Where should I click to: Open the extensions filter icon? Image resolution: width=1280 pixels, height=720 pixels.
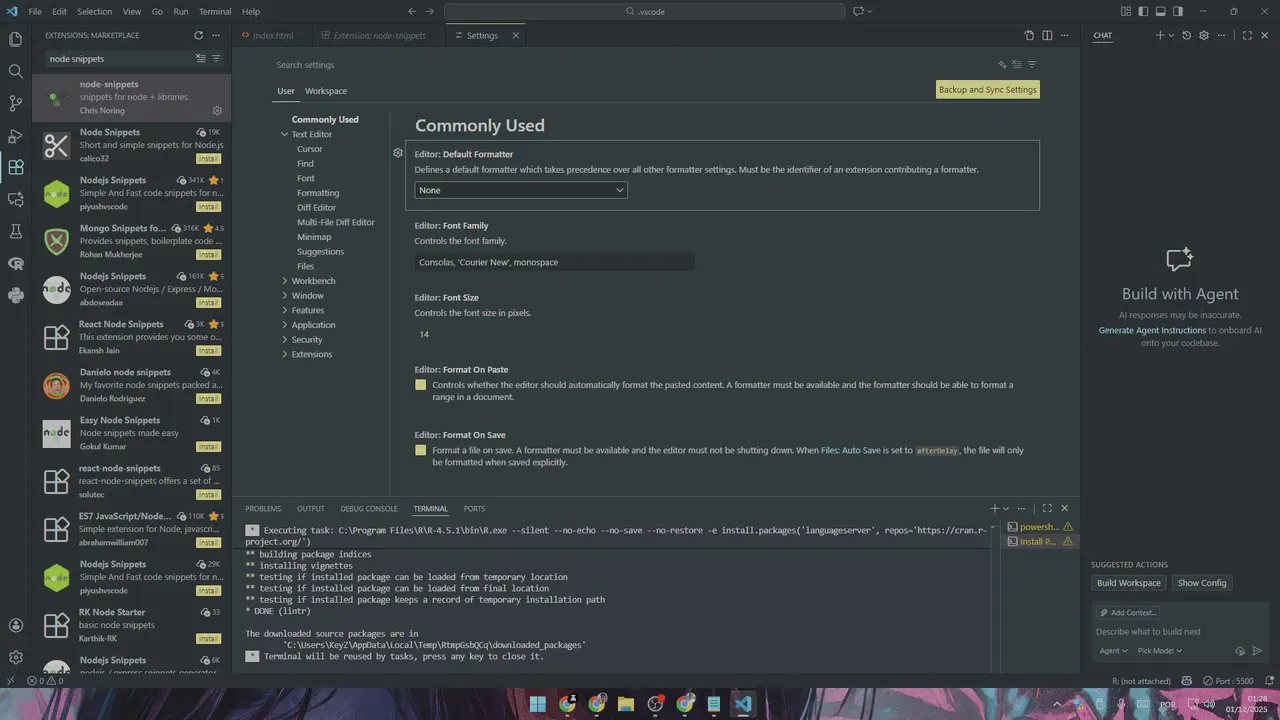pyautogui.click(x=216, y=59)
